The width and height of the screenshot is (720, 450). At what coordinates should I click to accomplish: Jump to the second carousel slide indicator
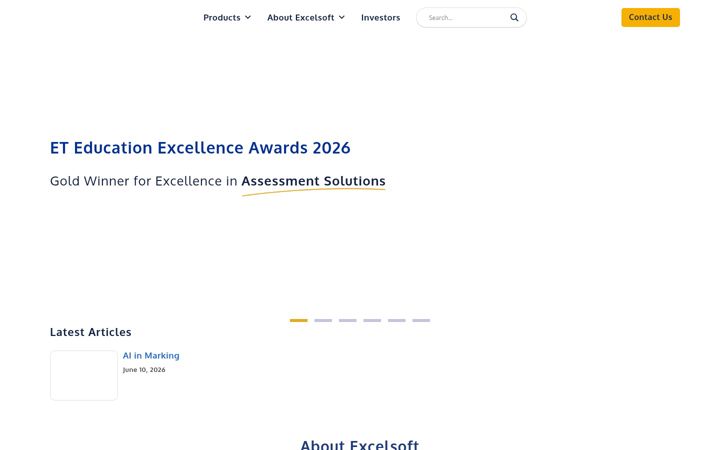click(x=323, y=321)
